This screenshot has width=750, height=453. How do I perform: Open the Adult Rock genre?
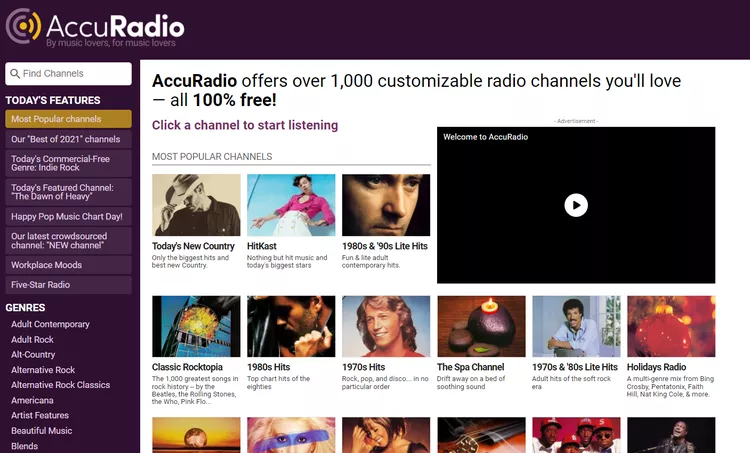point(33,340)
